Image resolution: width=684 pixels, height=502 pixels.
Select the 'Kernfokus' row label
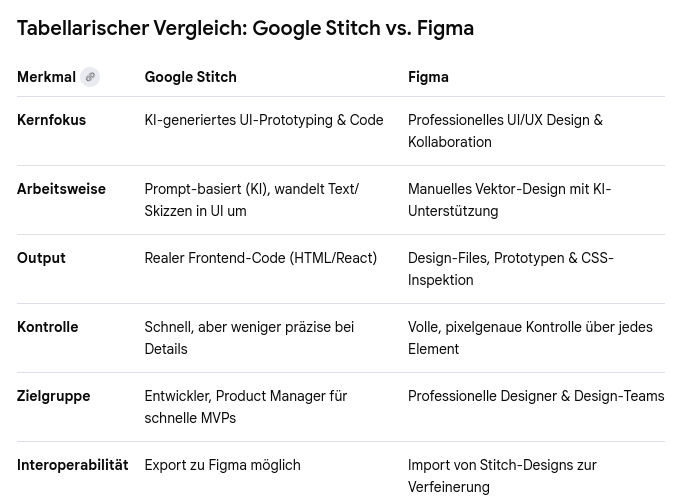coord(51,120)
